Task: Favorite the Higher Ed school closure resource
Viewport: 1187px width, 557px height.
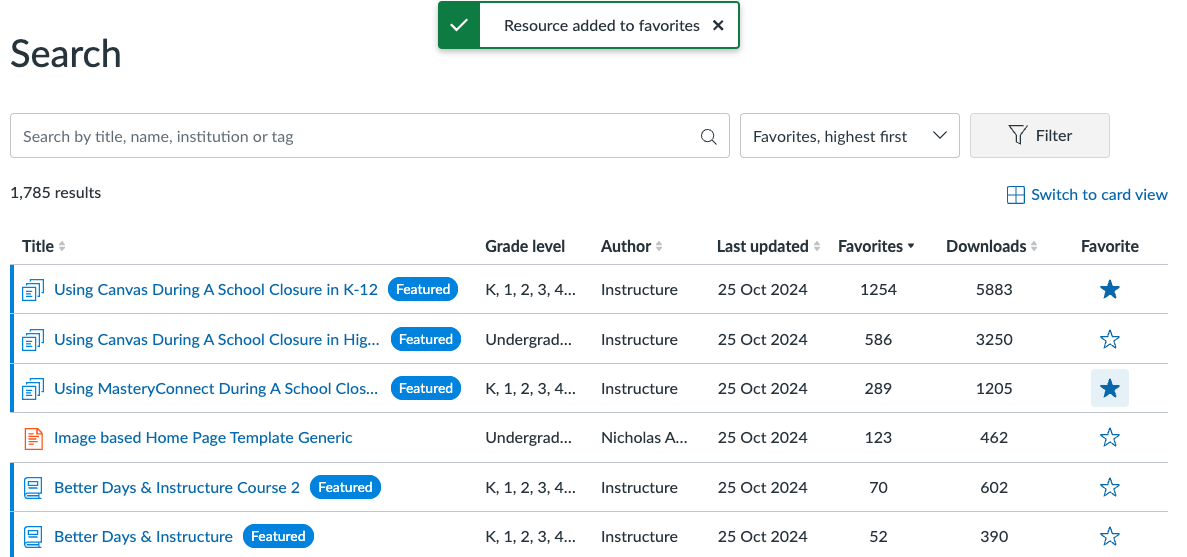Action: point(1109,340)
